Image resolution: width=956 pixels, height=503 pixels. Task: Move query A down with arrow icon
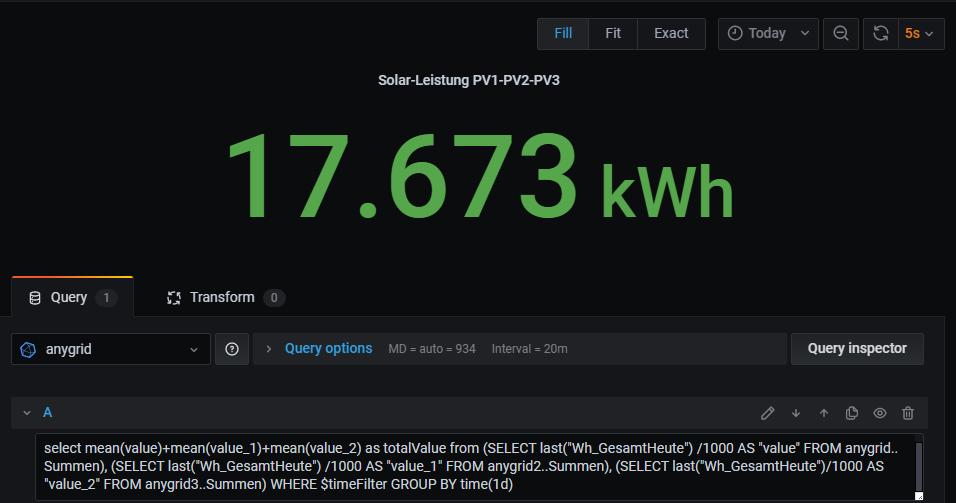796,413
